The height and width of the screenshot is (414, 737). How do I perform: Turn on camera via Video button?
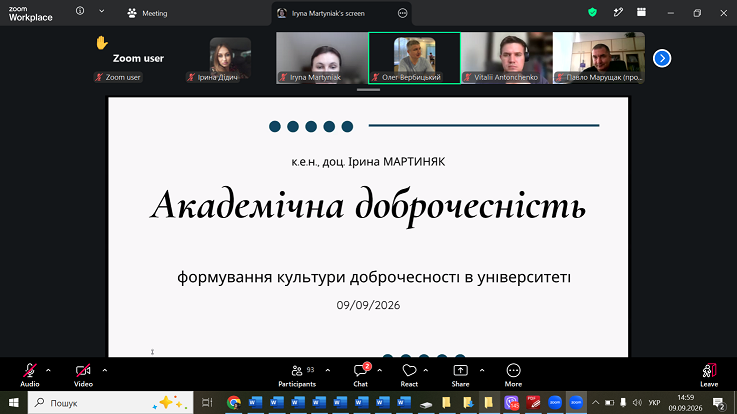pyautogui.click(x=83, y=375)
